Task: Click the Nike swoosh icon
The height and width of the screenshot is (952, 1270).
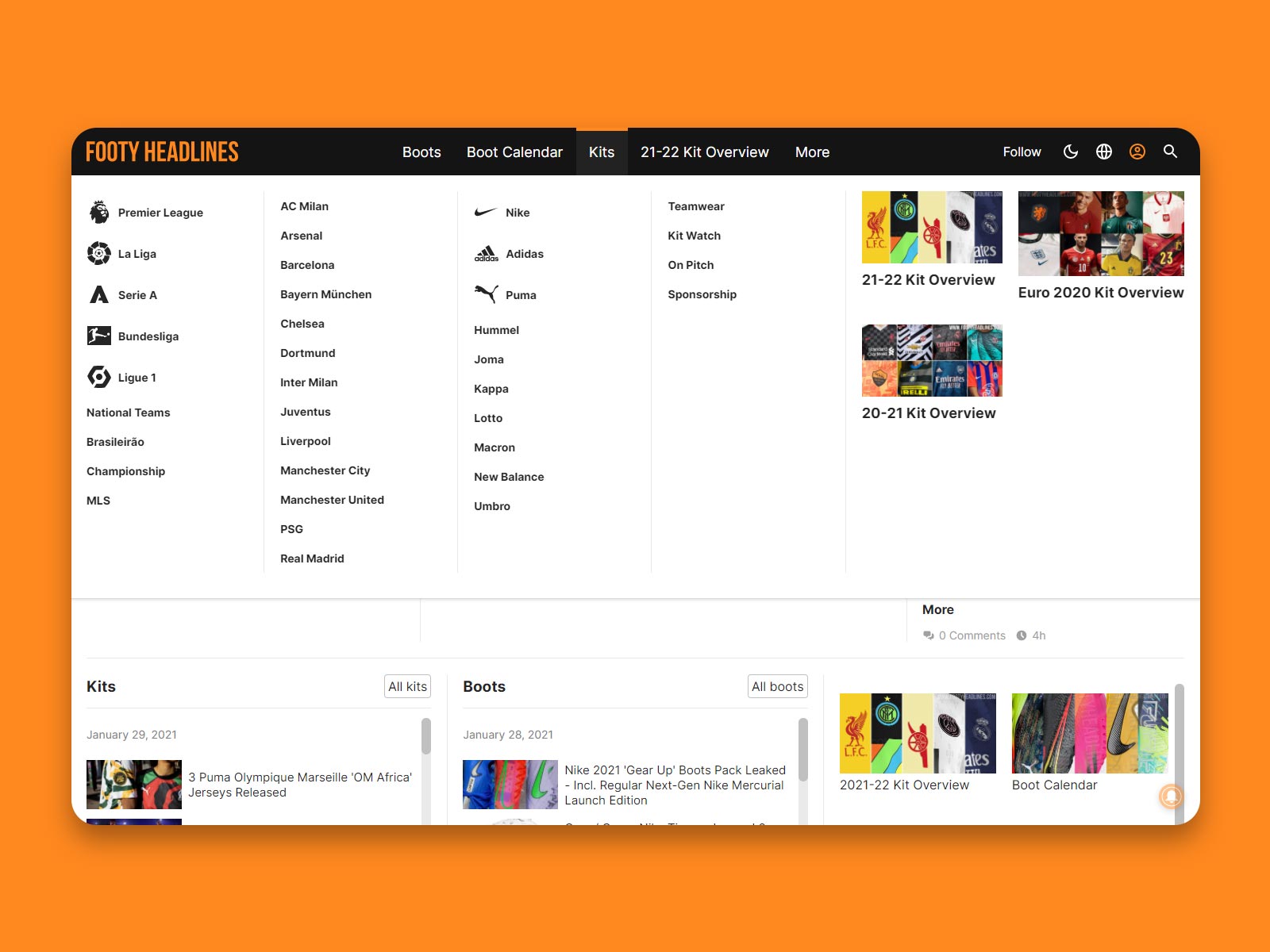Action: (x=486, y=212)
